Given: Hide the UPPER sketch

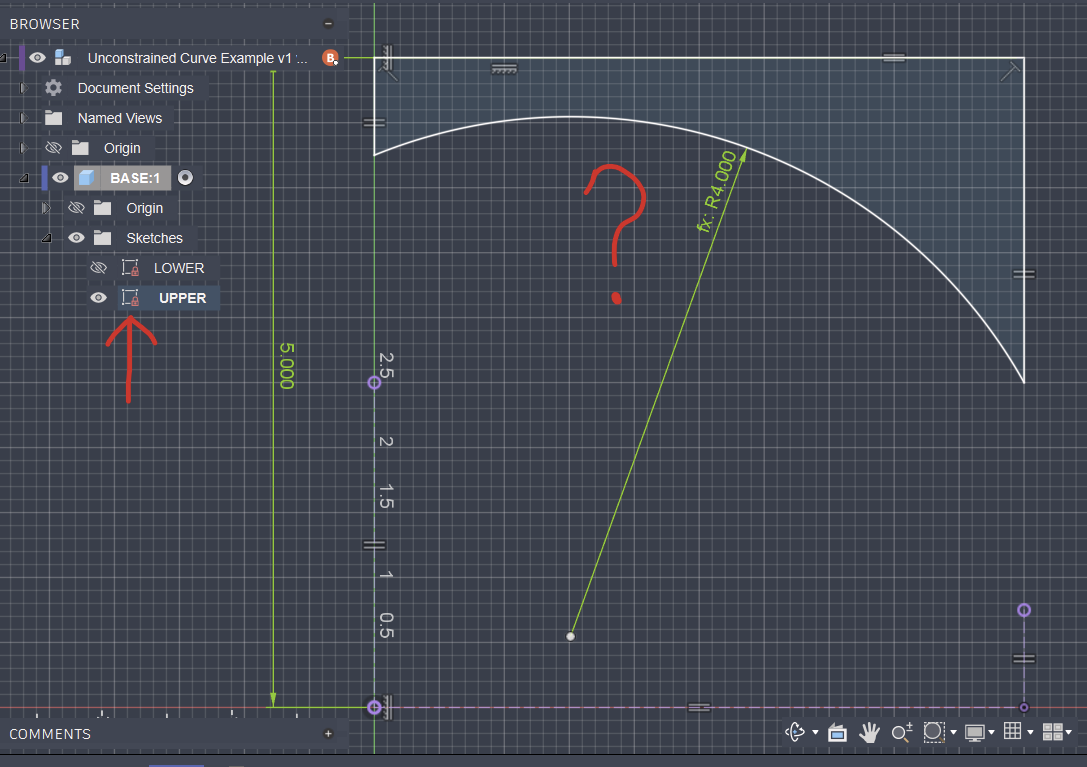Looking at the screenshot, I should click(97, 298).
